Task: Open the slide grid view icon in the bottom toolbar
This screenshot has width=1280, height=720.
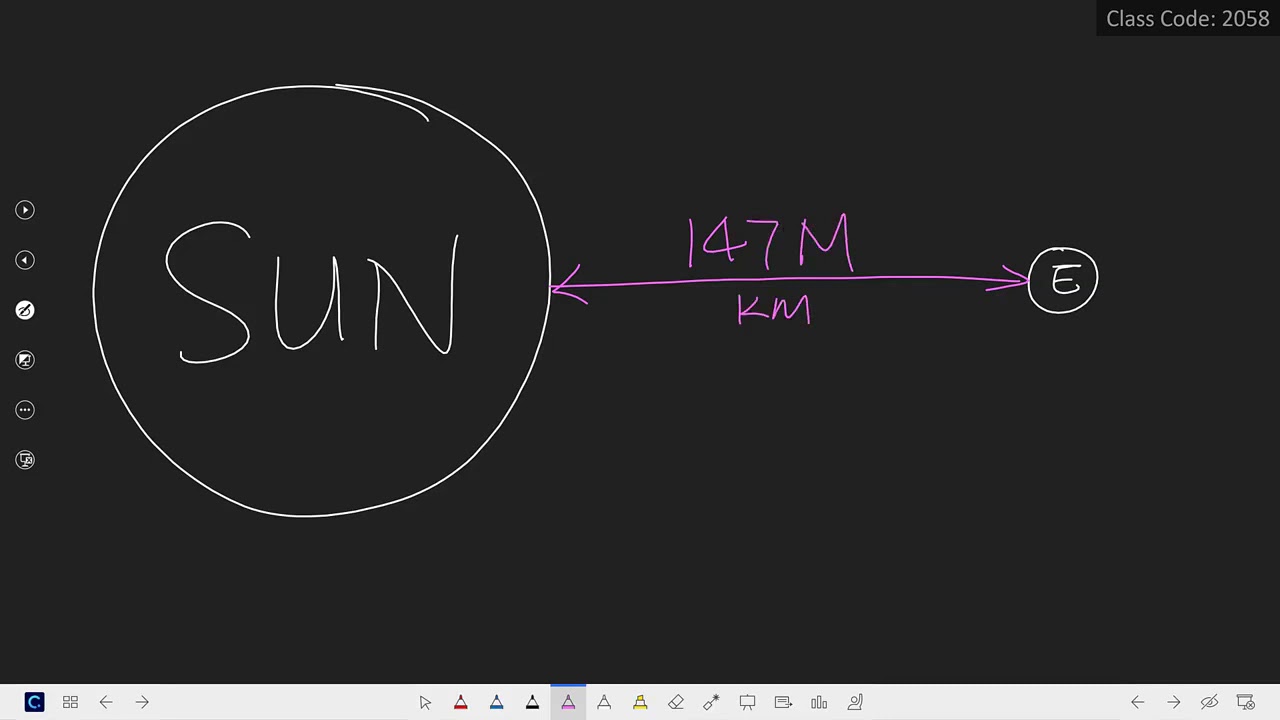Action: point(70,702)
